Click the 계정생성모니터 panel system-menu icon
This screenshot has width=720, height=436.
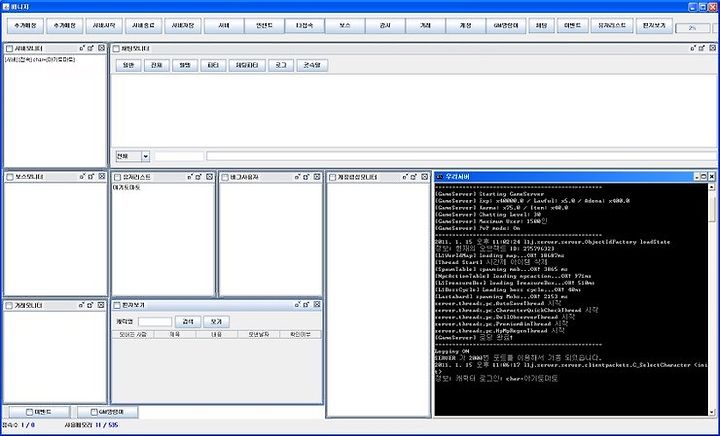point(332,177)
